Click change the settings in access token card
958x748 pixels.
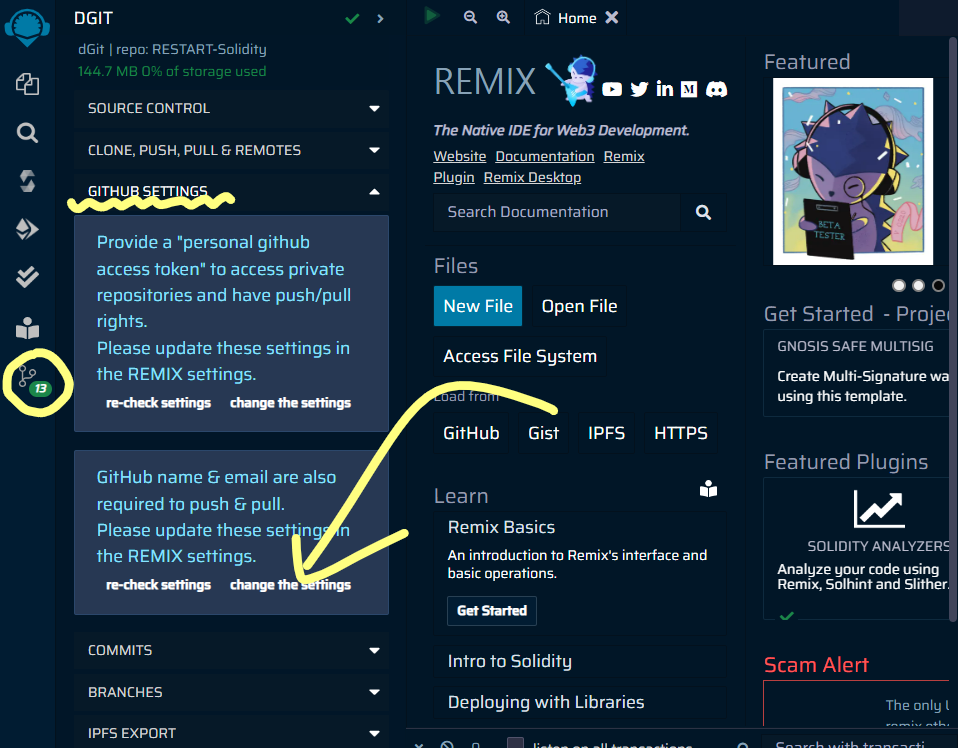coord(290,403)
